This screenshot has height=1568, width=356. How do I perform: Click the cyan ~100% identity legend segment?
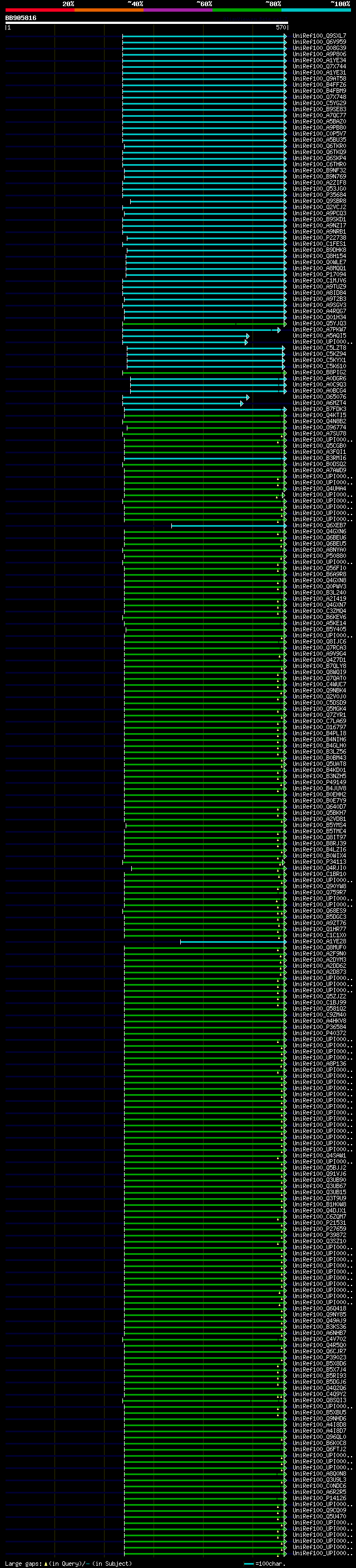(x=316, y=10)
